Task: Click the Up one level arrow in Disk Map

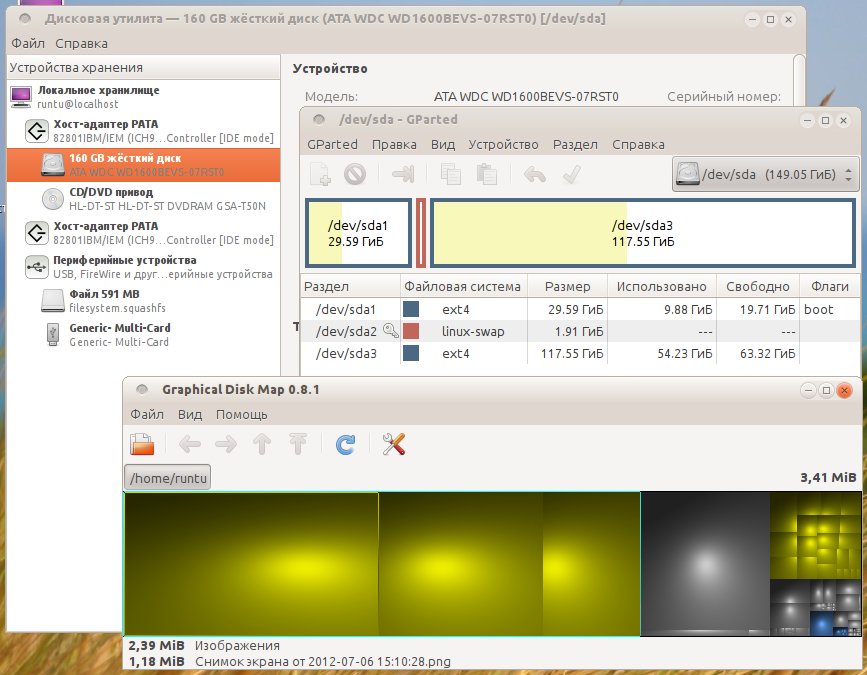Action: coord(262,444)
